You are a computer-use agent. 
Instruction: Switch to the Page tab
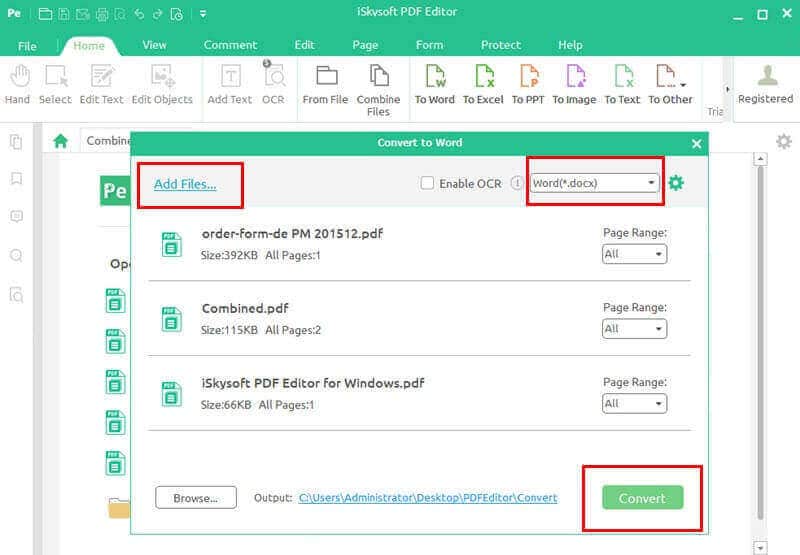pyautogui.click(x=365, y=45)
